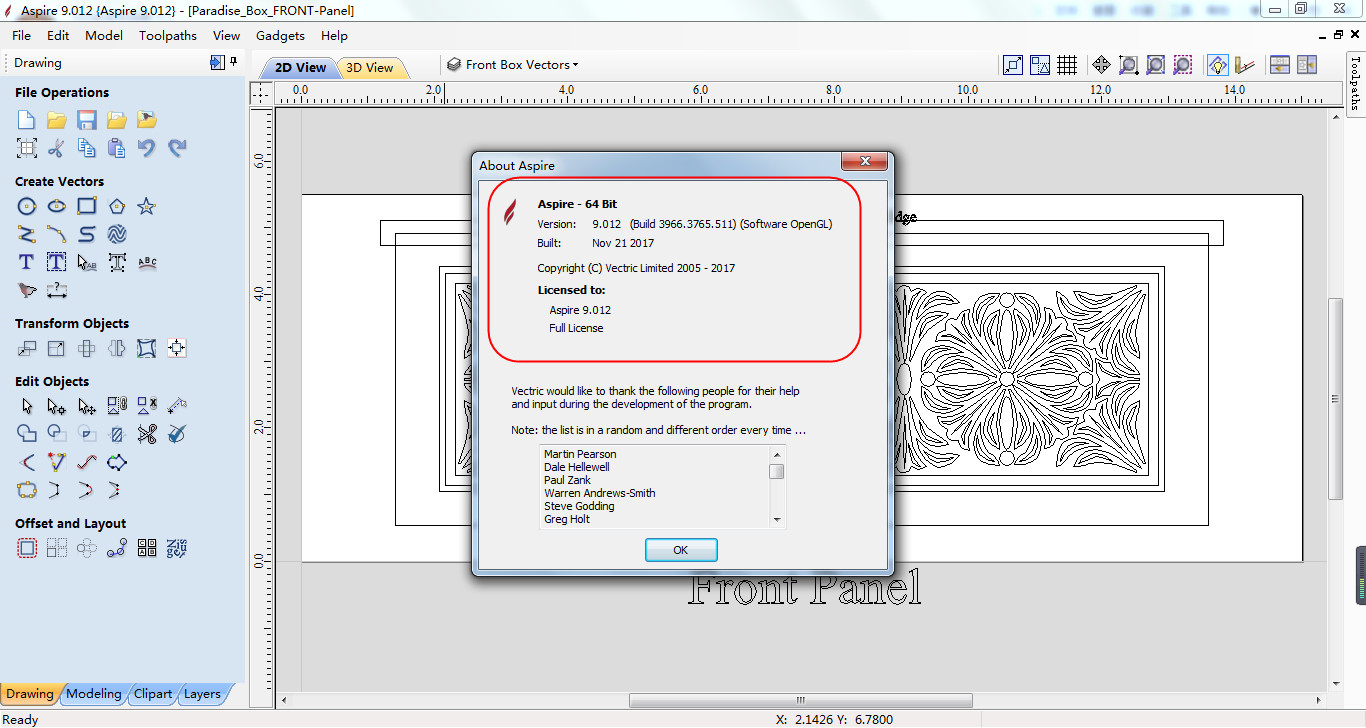Select Martin Pearson in credits list
This screenshot has width=1366, height=728.
pyautogui.click(x=580, y=454)
